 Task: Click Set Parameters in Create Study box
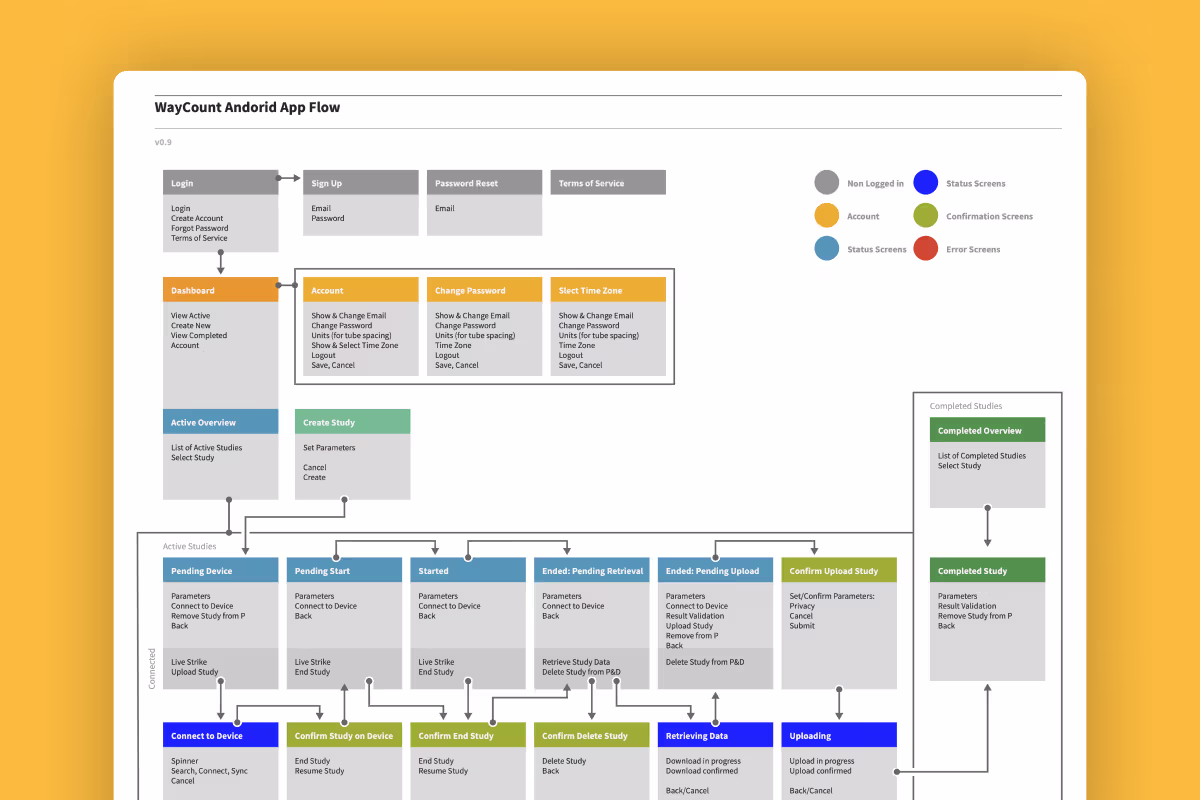(329, 448)
